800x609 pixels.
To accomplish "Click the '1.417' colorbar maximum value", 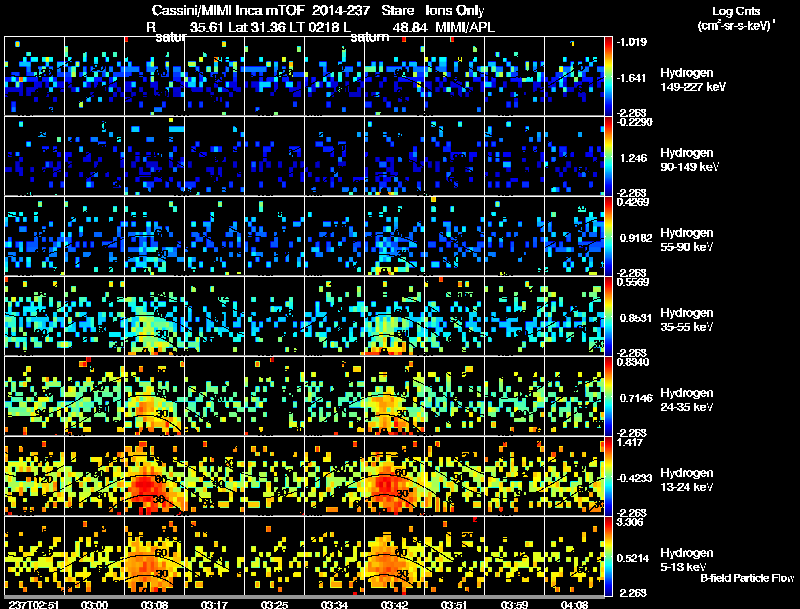I will [630, 443].
